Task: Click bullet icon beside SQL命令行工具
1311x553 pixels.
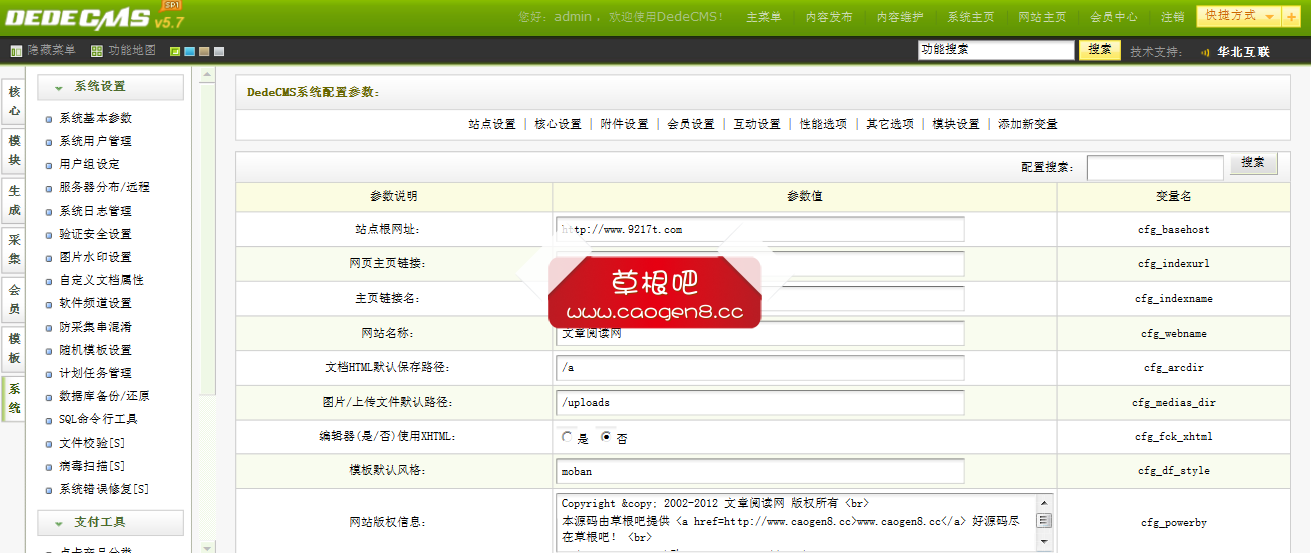Action: pyautogui.click(x=49, y=420)
